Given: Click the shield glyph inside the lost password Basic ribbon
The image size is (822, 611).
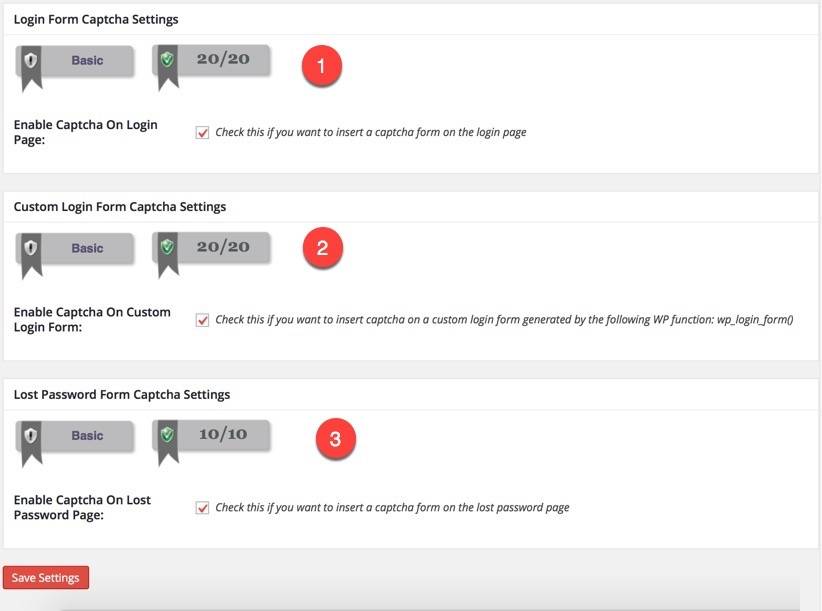Looking at the screenshot, I should click(29, 434).
